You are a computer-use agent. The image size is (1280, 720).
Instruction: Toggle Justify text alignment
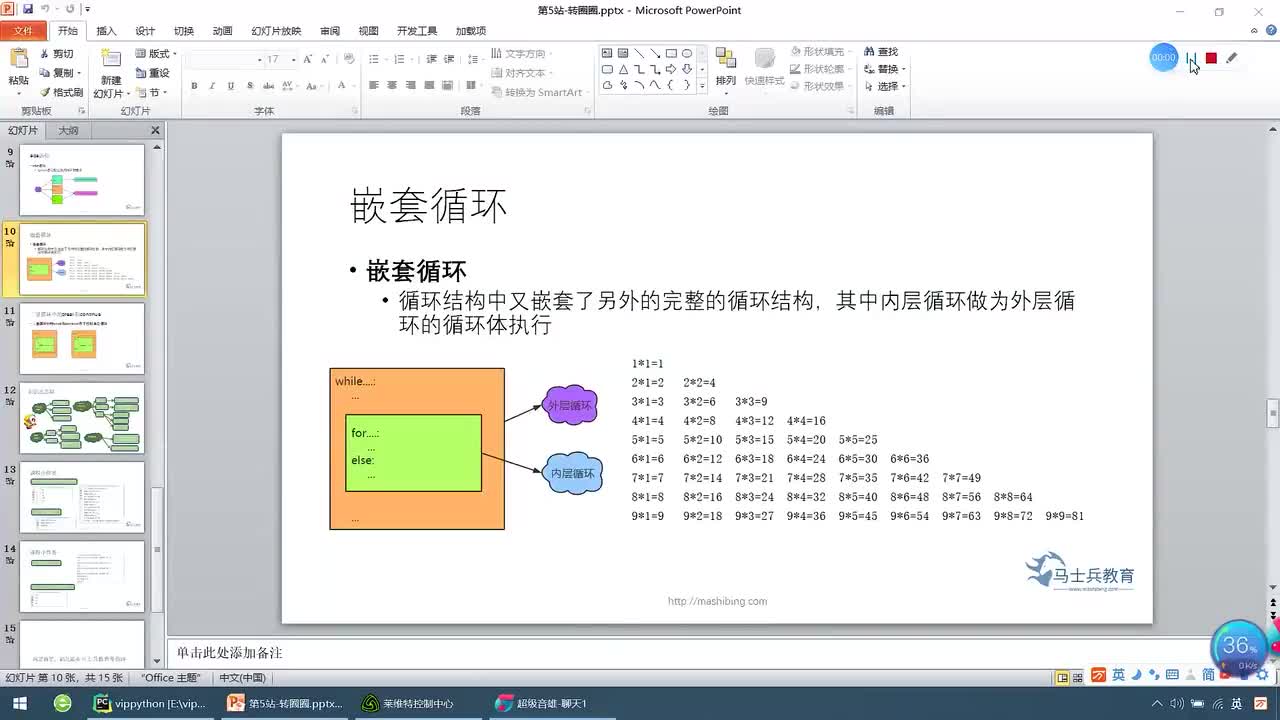pos(428,86)
